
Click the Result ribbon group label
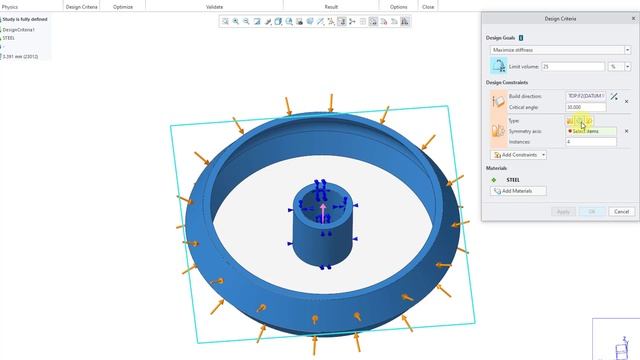click(x=331, y=7)
